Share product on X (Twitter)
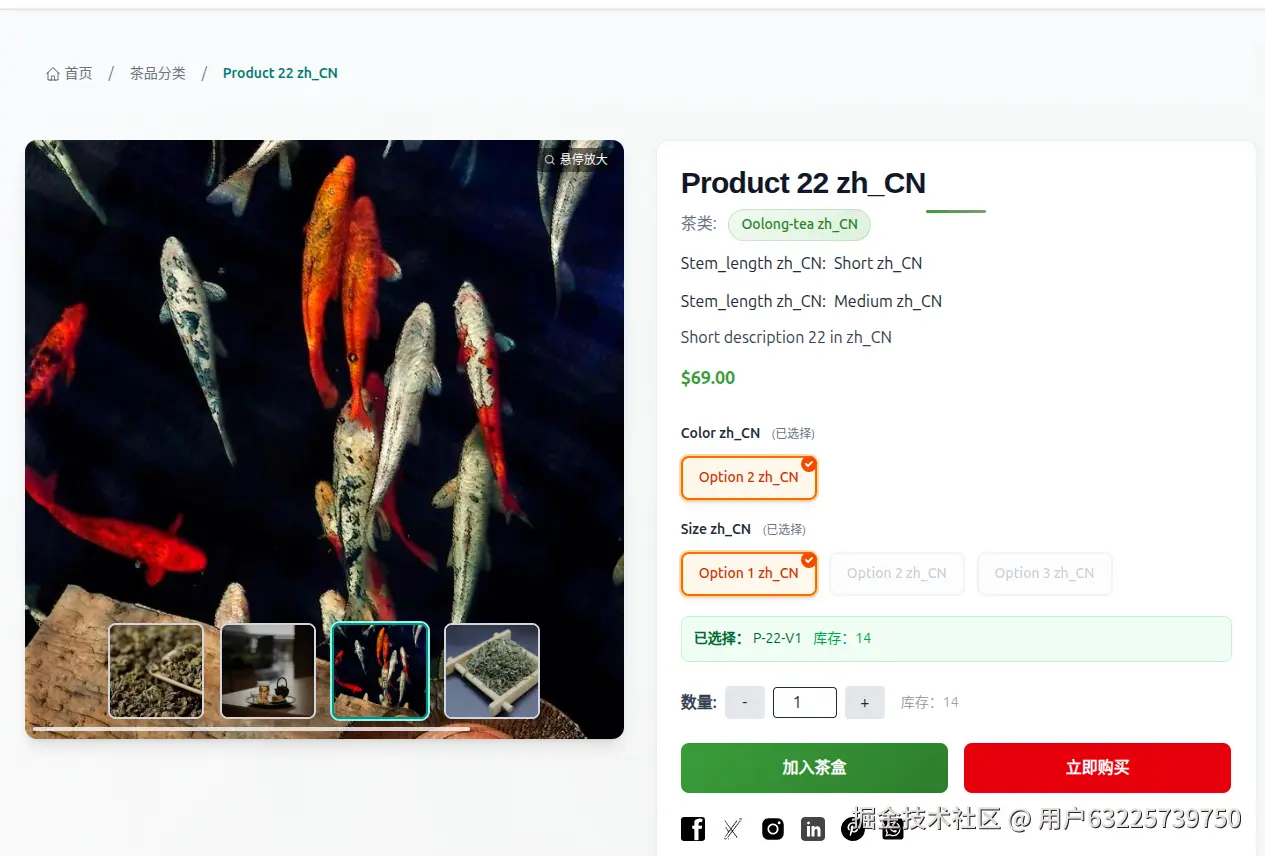The height and width of the screenshot is (856, 1265). pos(733,829)
